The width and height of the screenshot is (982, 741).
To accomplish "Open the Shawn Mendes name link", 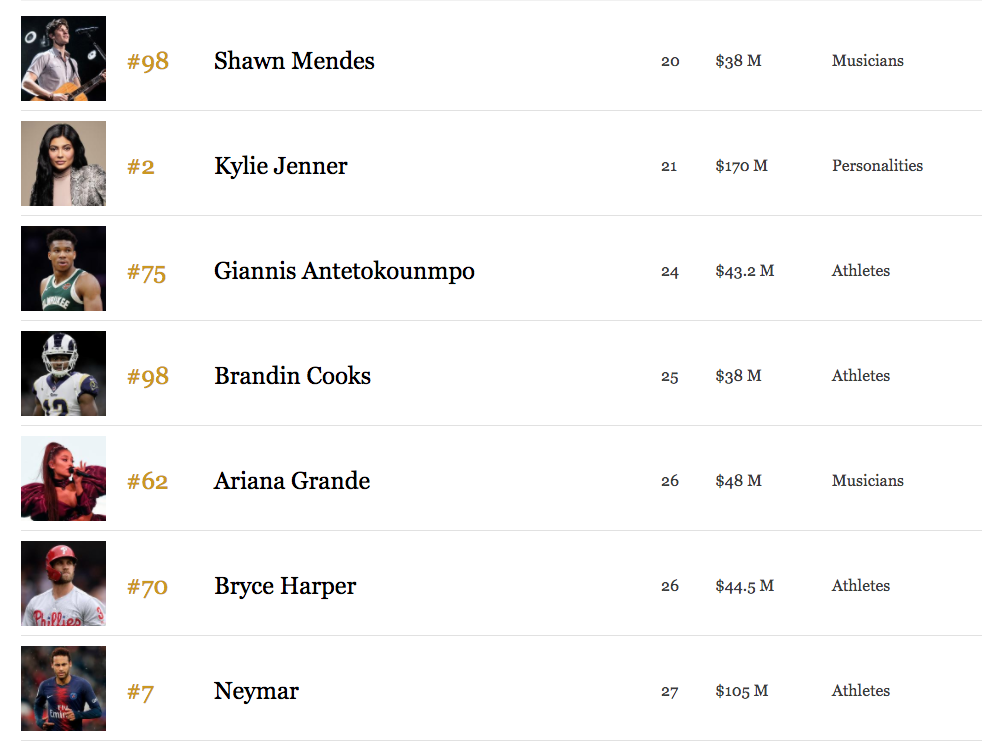I will pyautogui.click(x=294, y=61).
